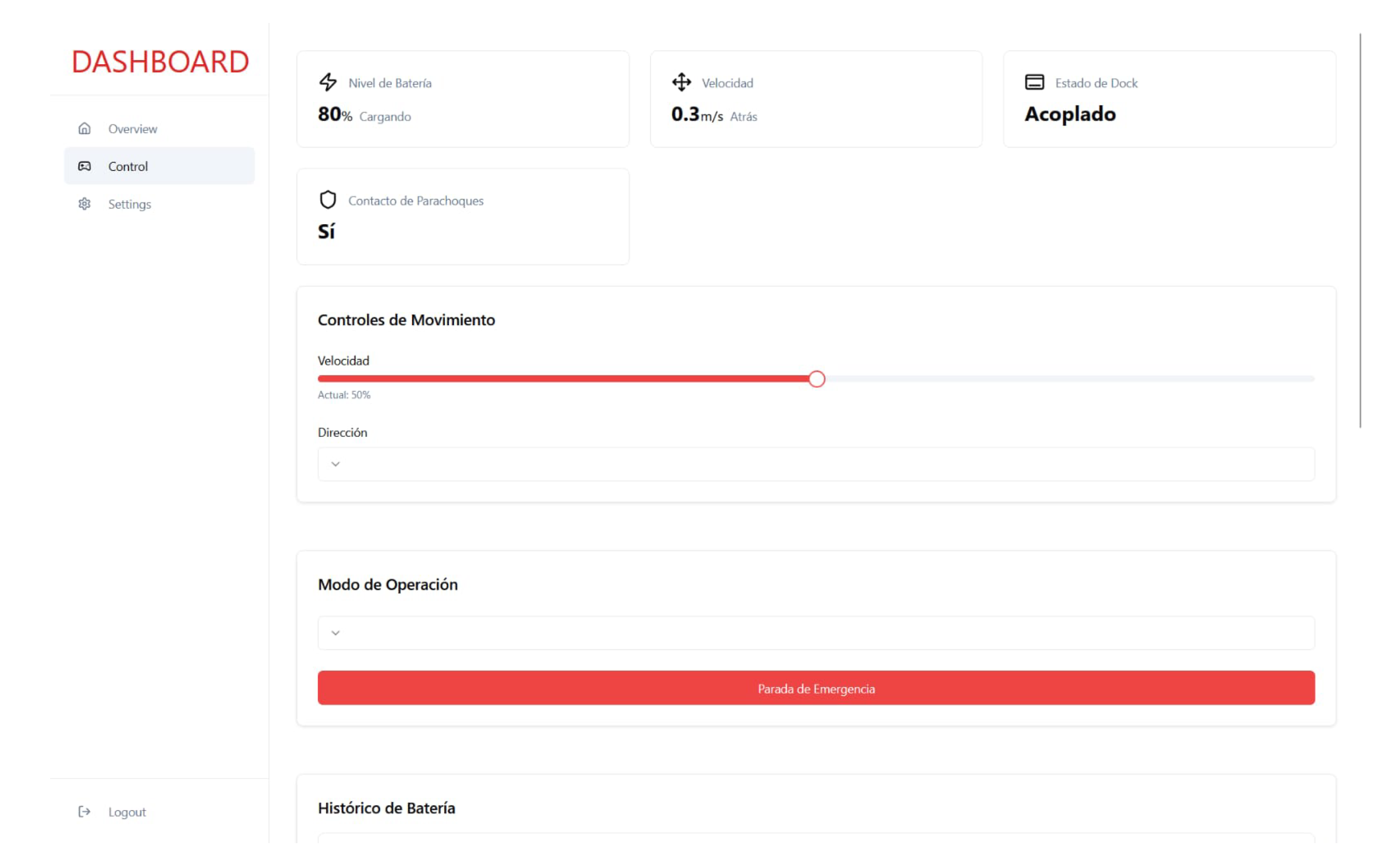Open the Modo de Operación dropdown
The image size is (1384, 868).
[x=816, y=633]
